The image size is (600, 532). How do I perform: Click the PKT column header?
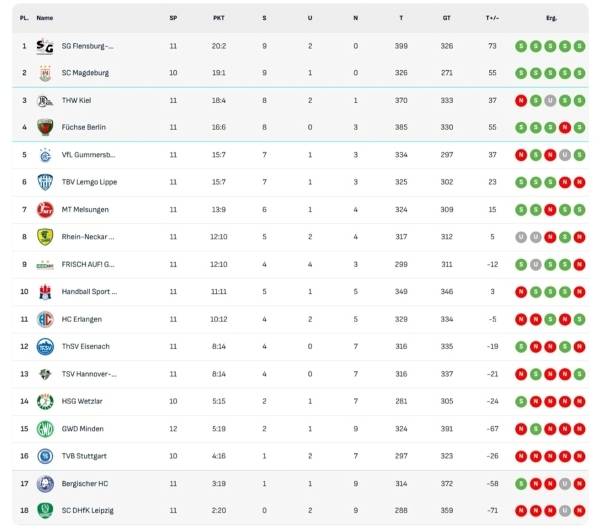pos(219,18)
